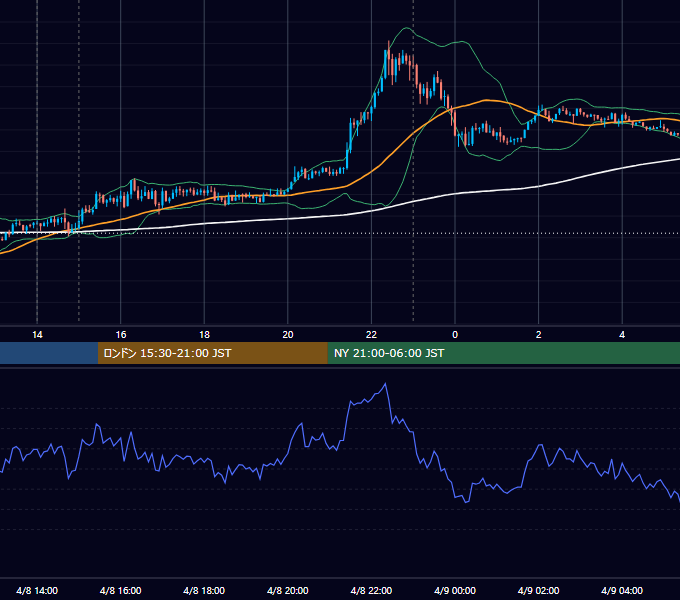Click the oscillator low point just after 00:00

click(467, 502)
